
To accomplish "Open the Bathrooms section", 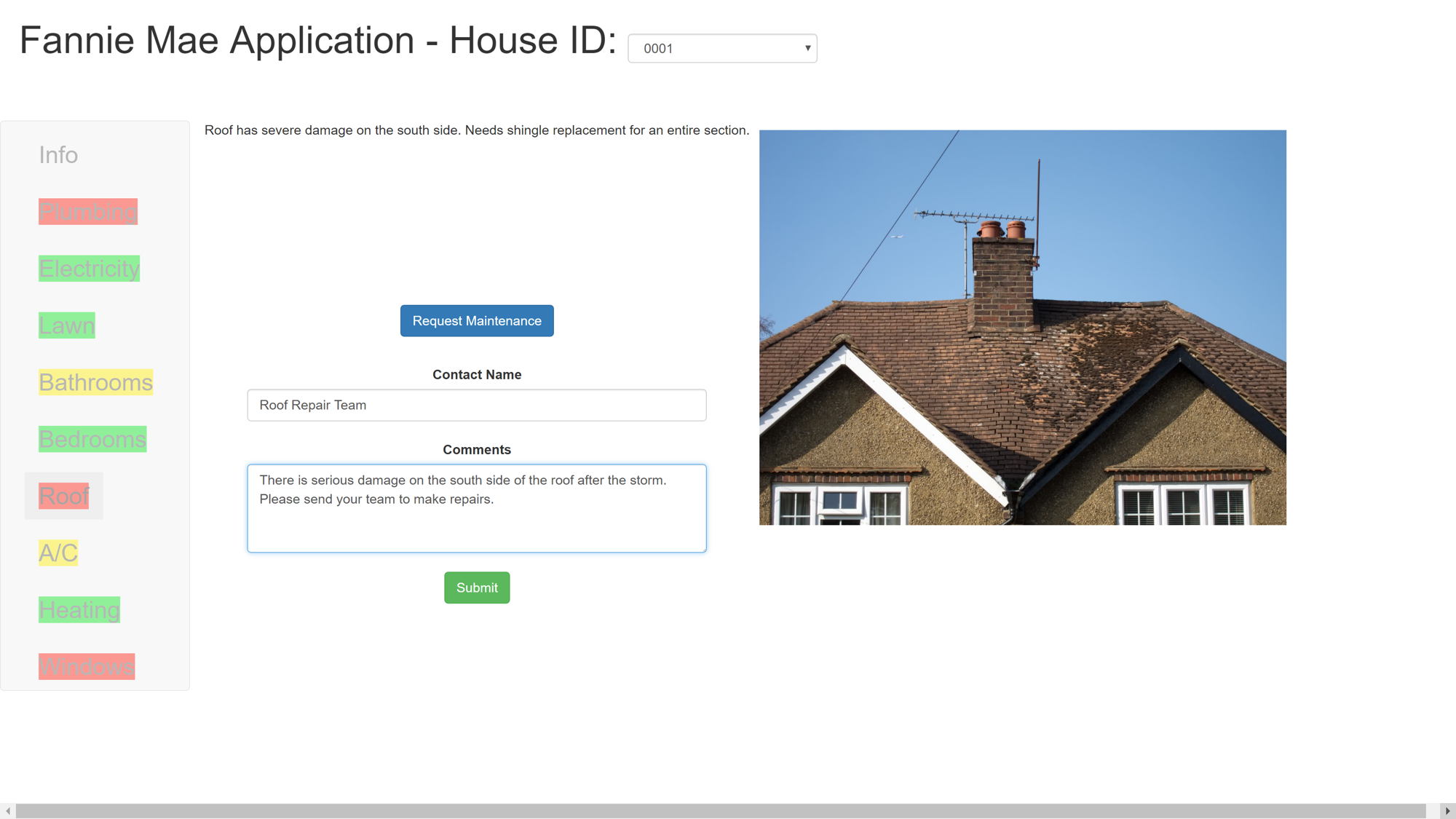I will click(95, 382).
